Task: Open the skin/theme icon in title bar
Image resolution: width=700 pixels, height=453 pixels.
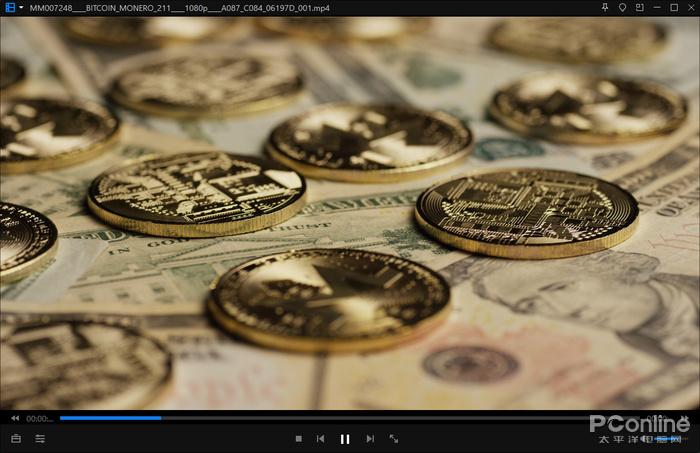Action: tap(622, 8)
